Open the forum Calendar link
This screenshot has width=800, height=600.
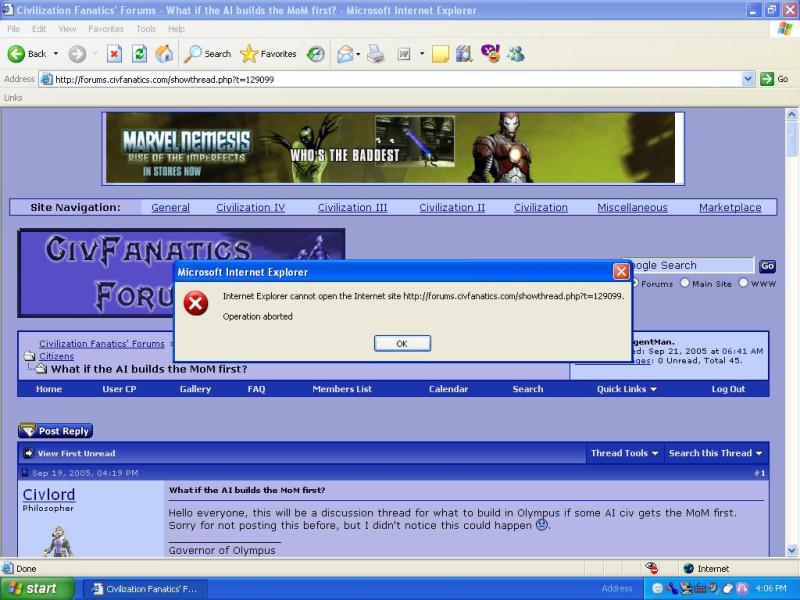(x=448, y=389)
